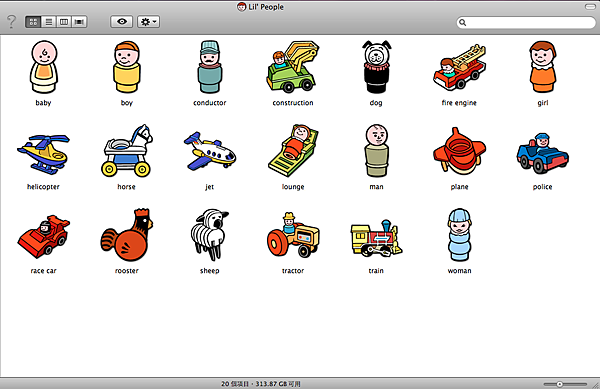The height and width of the screenshot is (389, 600).
Task: Click the search magnifier icon
Action: coord(463,23)
